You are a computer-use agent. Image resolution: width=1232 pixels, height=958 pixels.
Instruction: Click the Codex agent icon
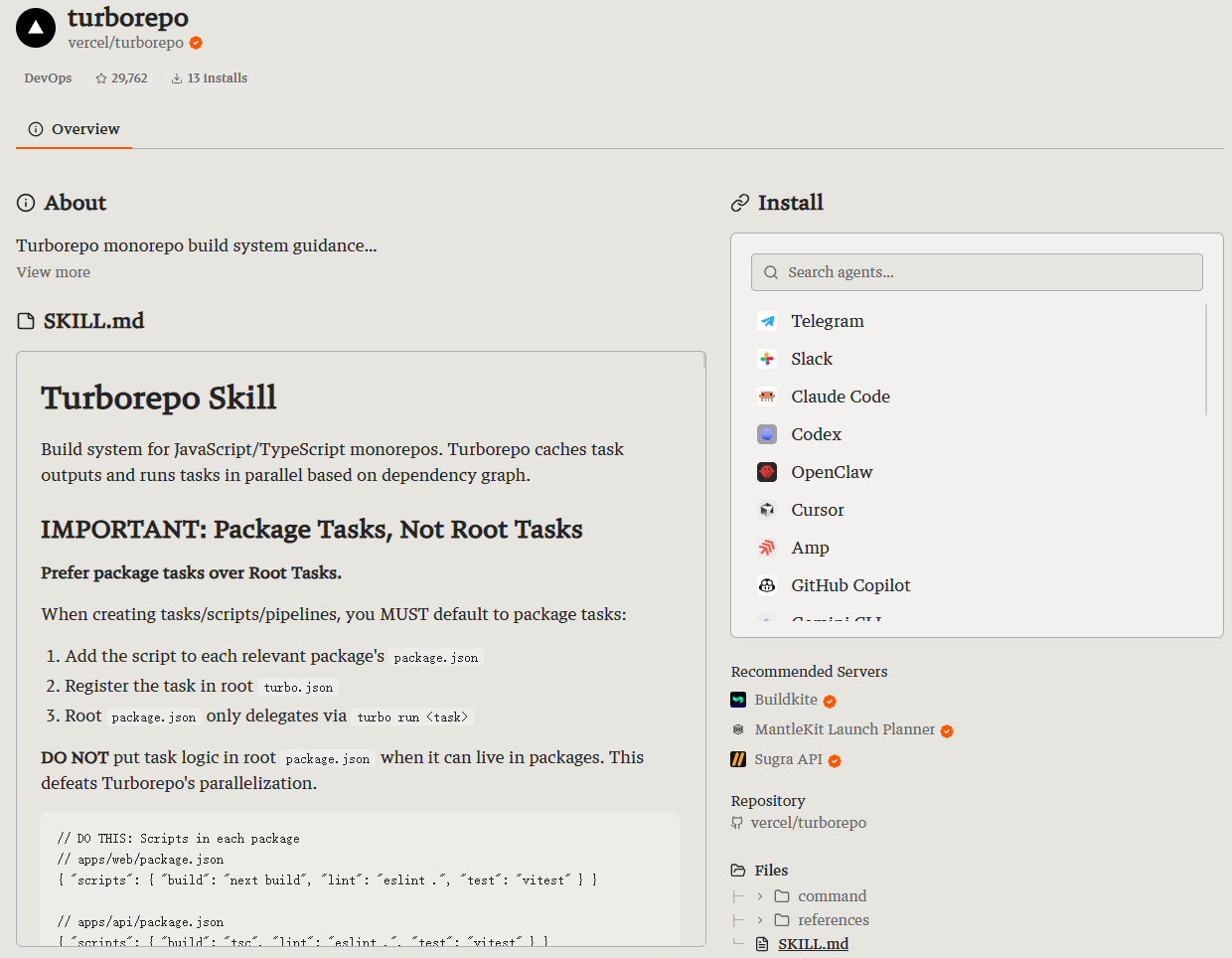(767, 434)
